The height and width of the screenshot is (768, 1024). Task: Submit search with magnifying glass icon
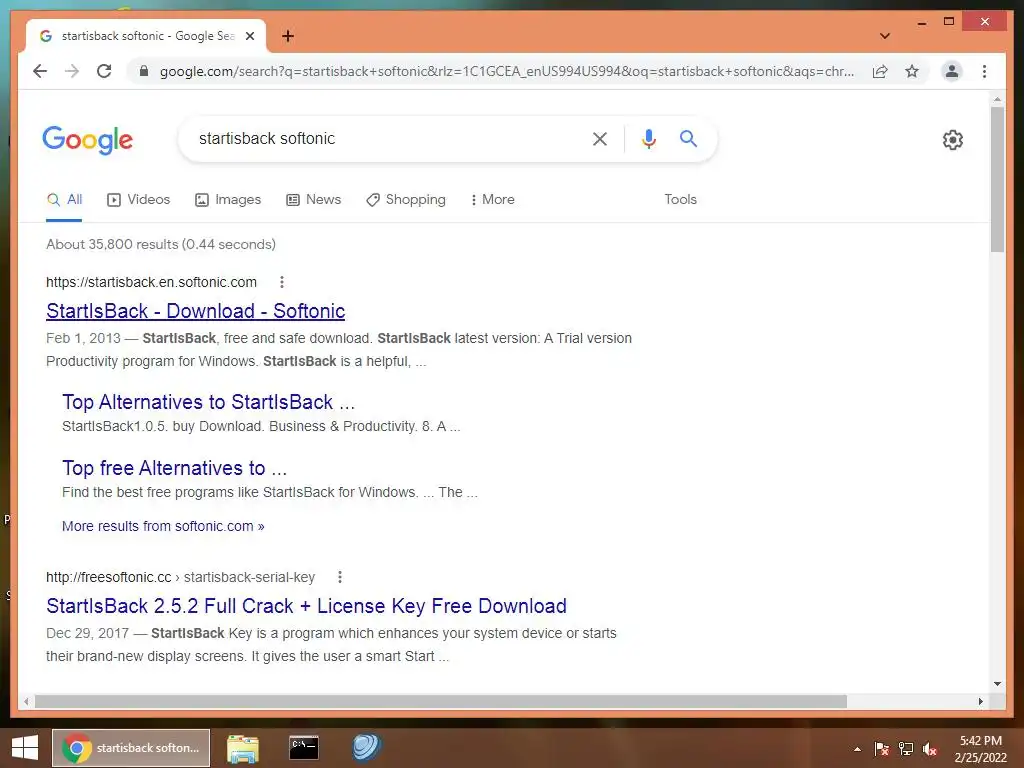point(688,138)
